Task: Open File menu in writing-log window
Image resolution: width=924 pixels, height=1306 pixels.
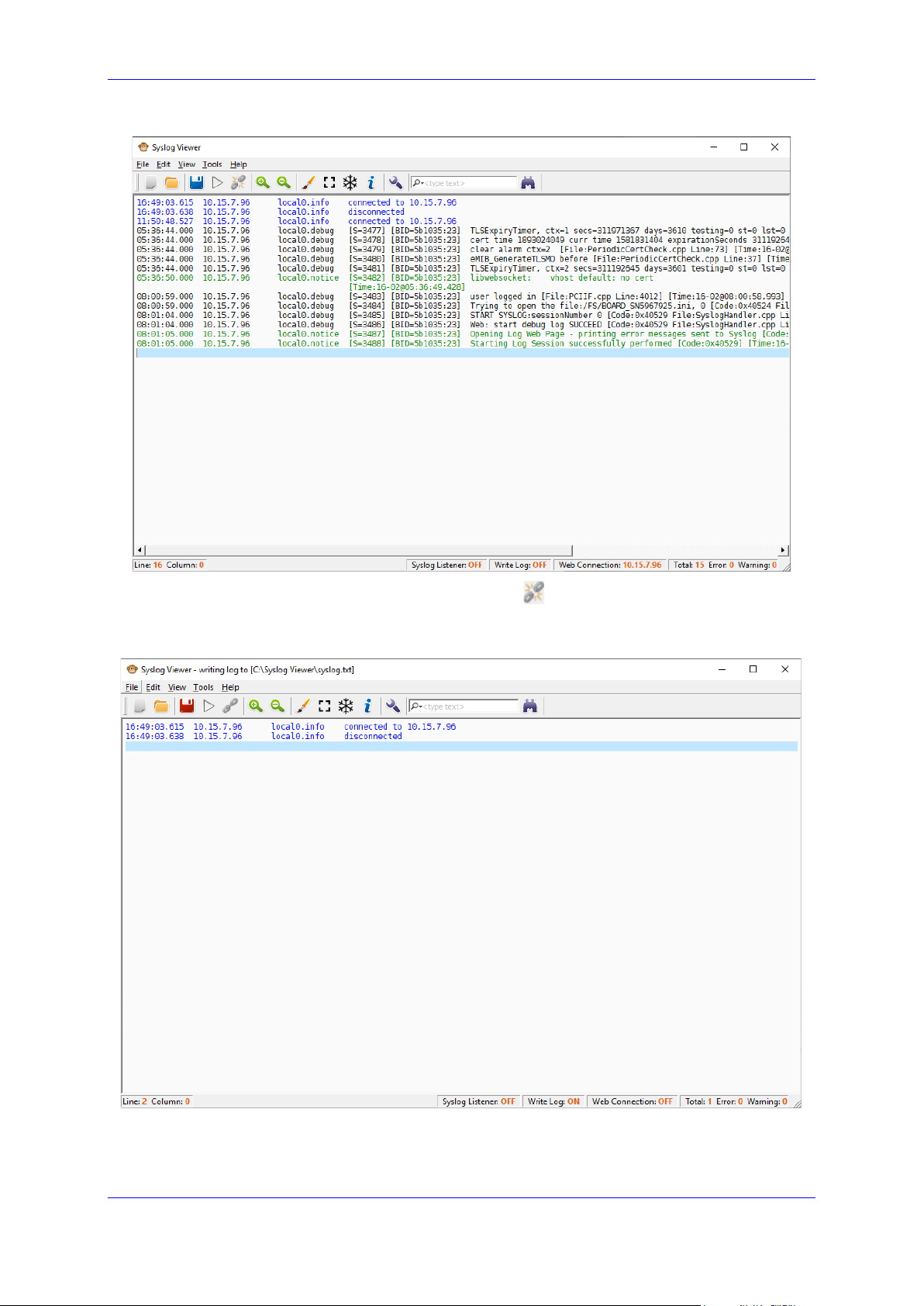Action: (132, 687)
